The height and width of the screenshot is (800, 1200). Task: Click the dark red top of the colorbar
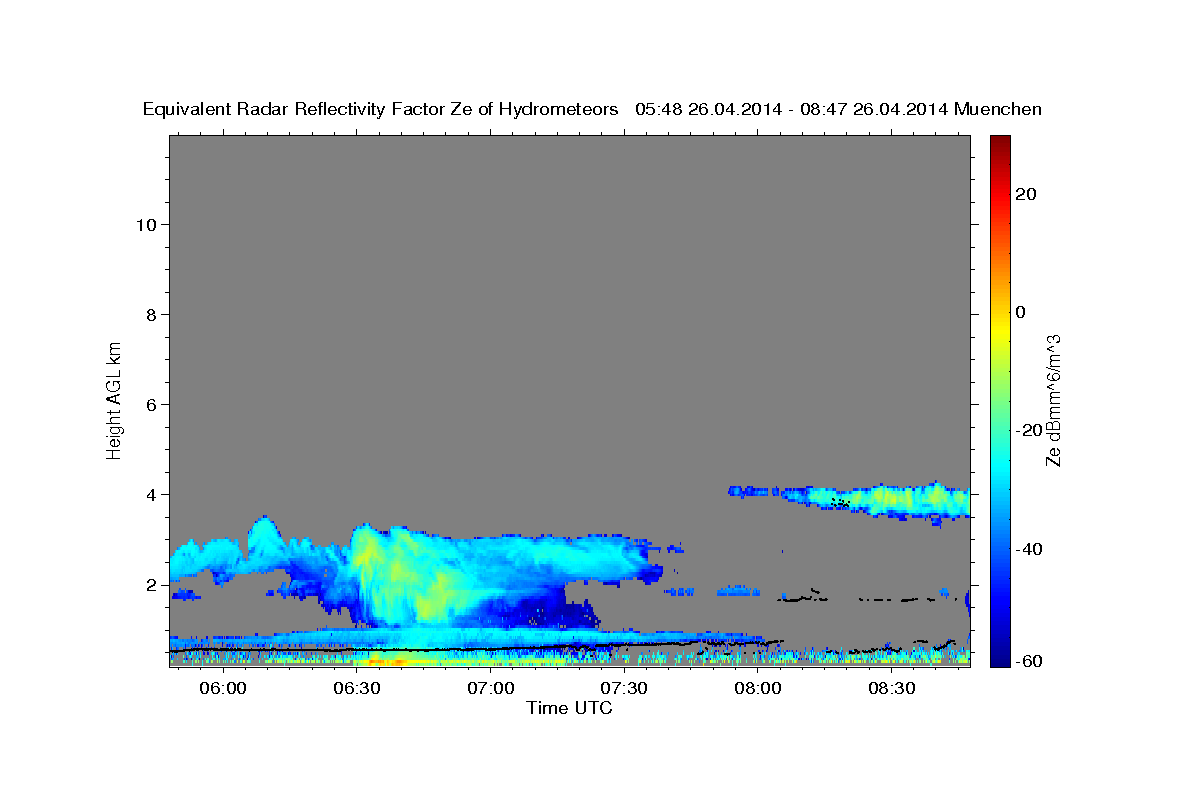(1000, 143)
